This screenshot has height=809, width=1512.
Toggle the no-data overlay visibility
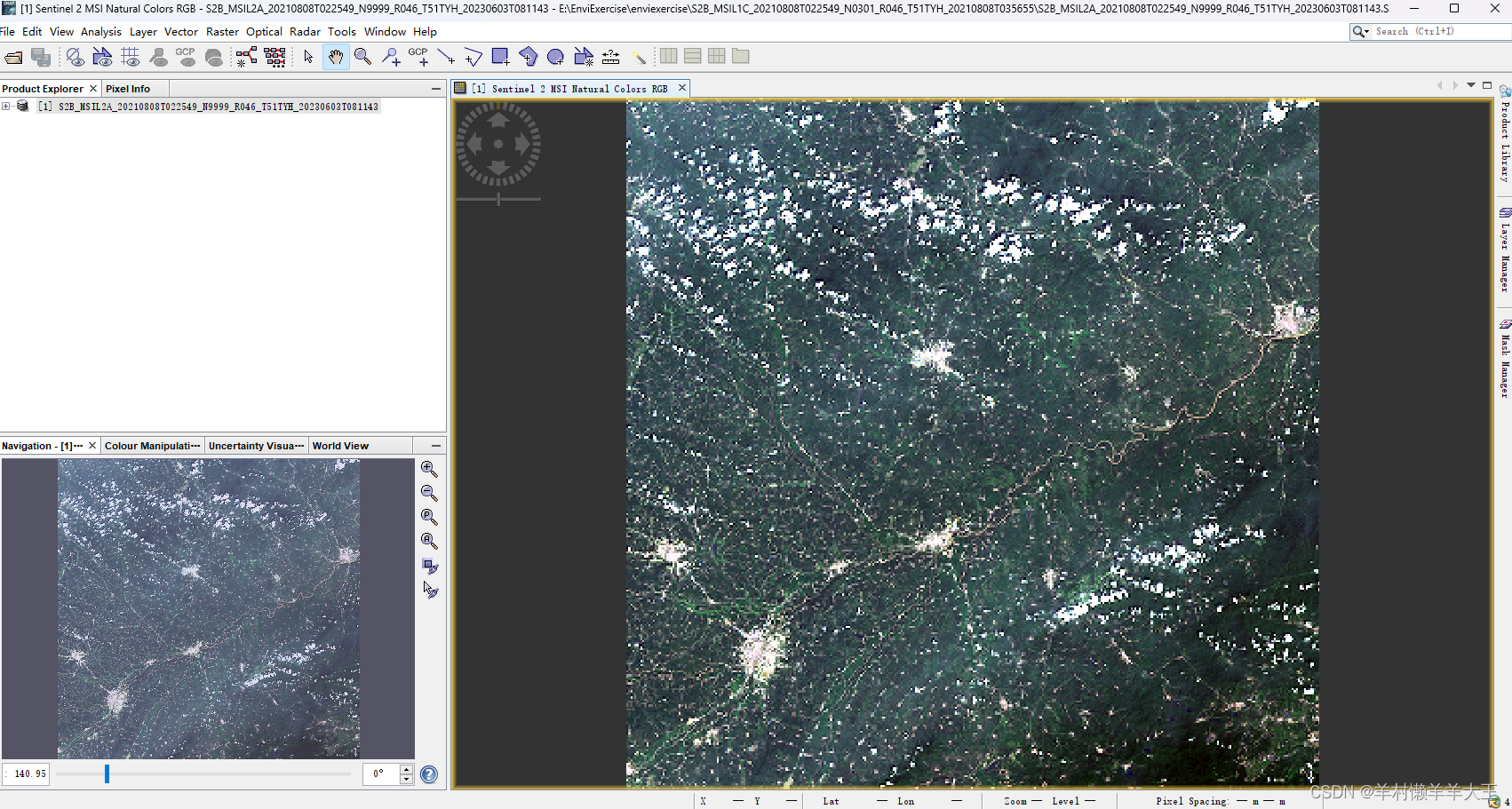pos(76,56)
